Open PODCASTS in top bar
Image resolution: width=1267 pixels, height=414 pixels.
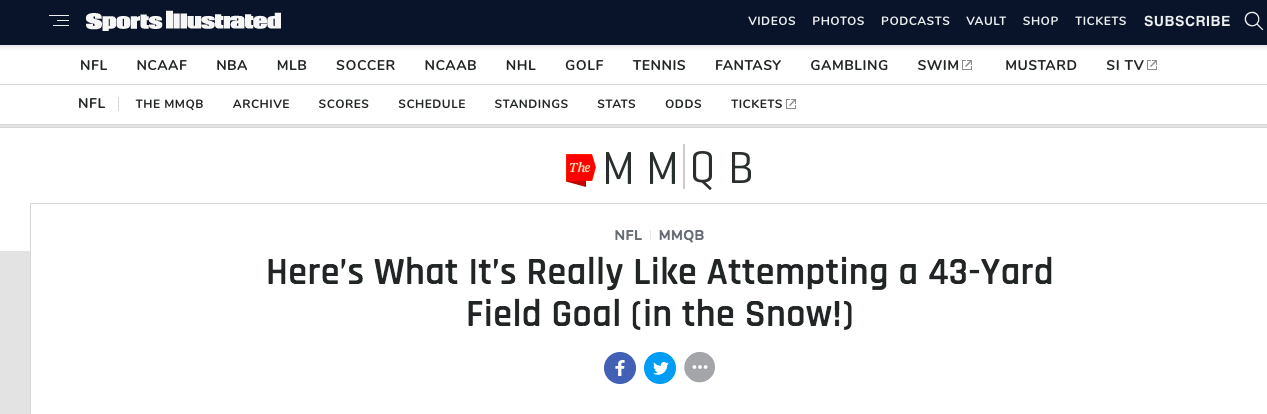coord(915,21)
